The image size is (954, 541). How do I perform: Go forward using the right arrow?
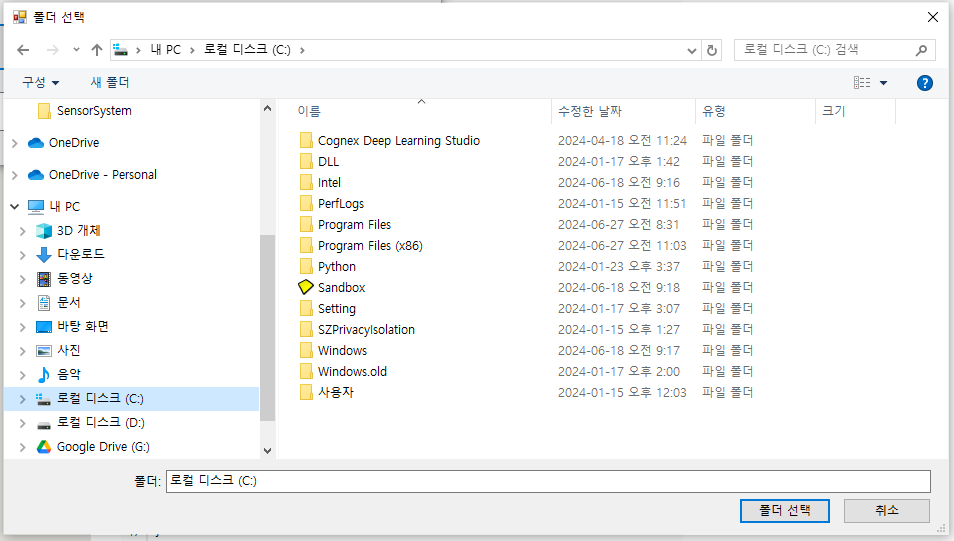[53, 50]
